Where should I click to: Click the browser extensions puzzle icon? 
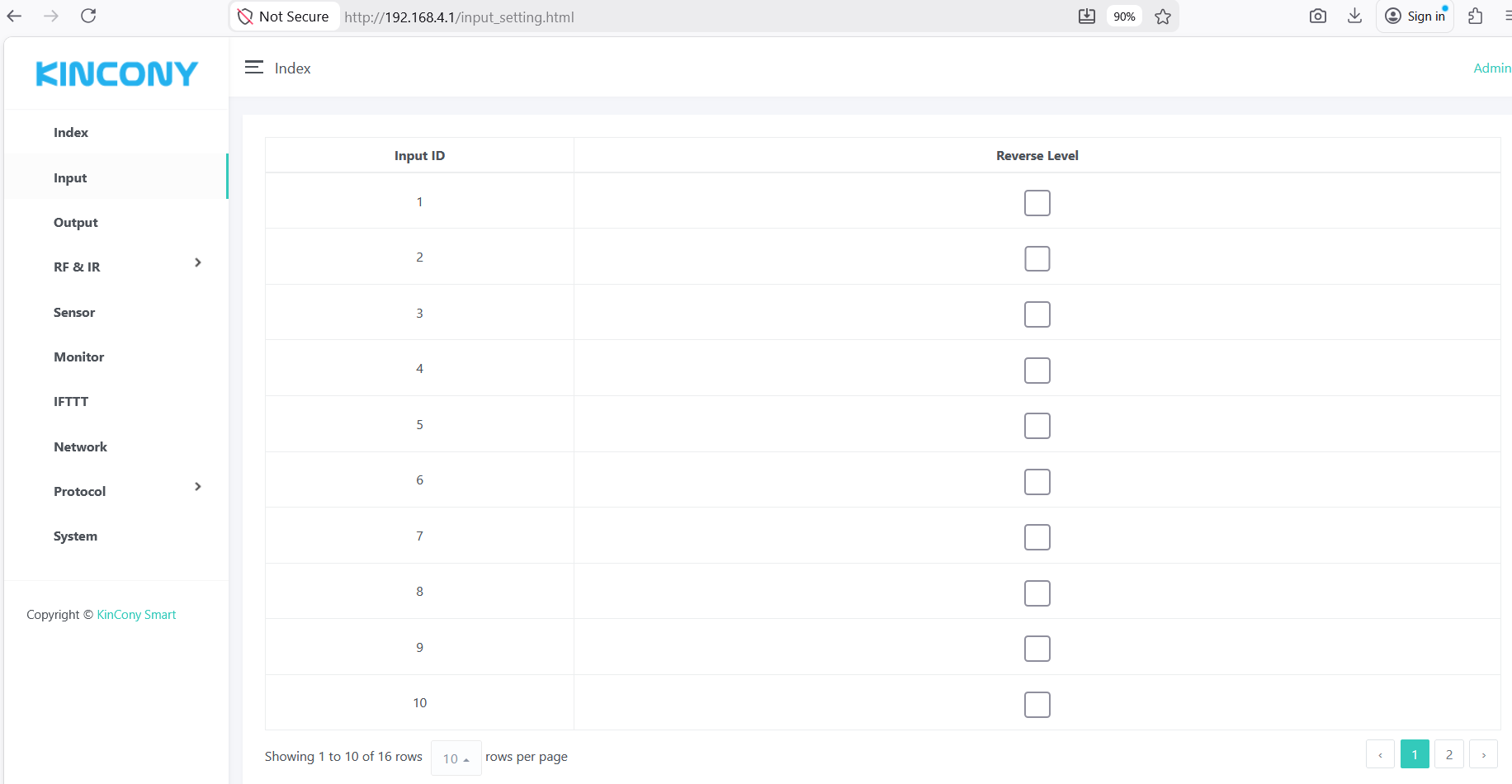(x=1476, y=17)
